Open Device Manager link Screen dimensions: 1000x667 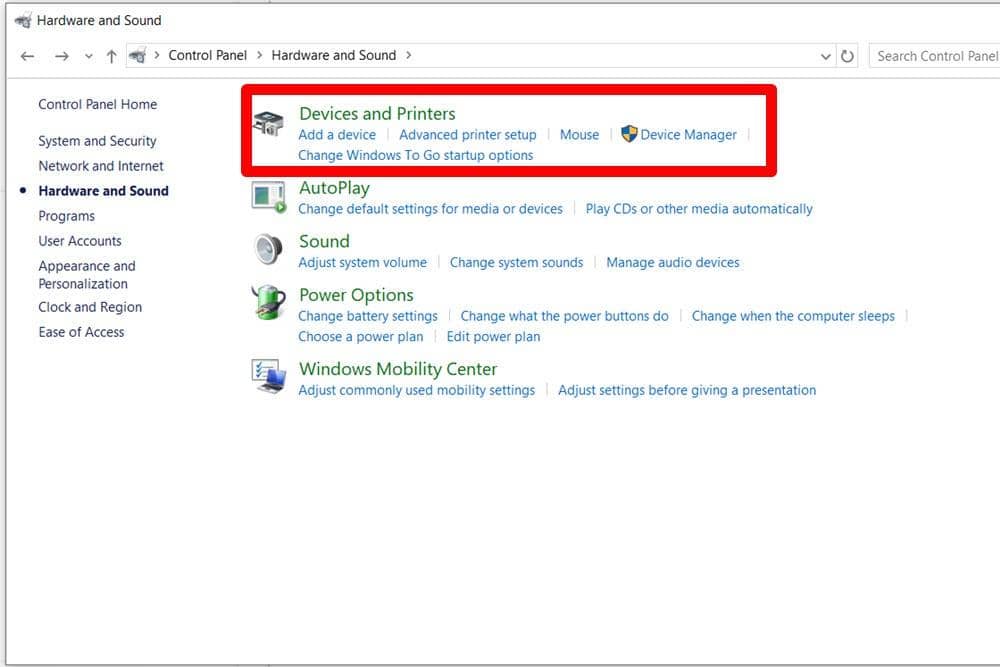[x=688, y=134]
